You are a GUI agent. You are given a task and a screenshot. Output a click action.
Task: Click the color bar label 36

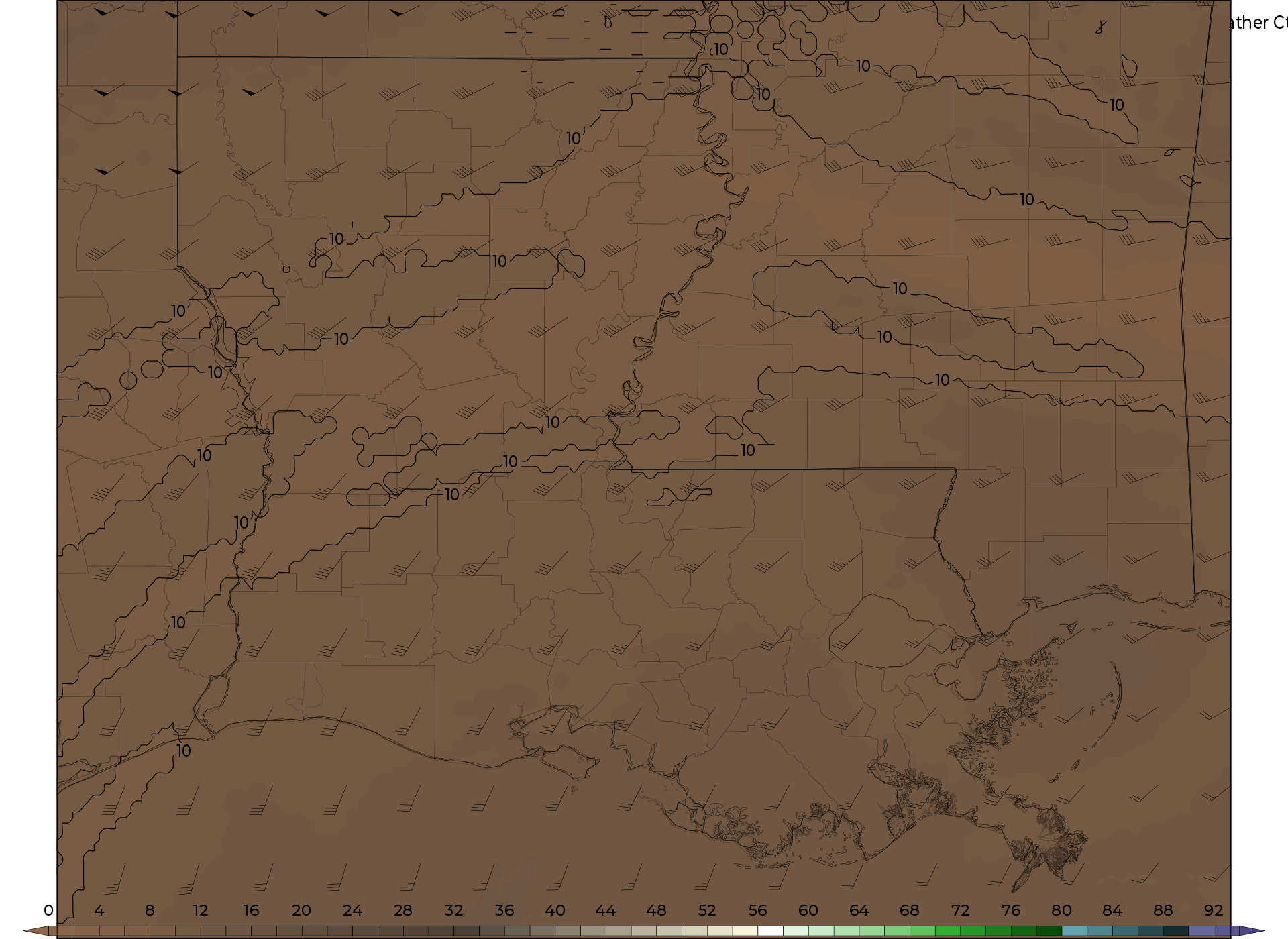pyautogui.click(x=504, y=910)
